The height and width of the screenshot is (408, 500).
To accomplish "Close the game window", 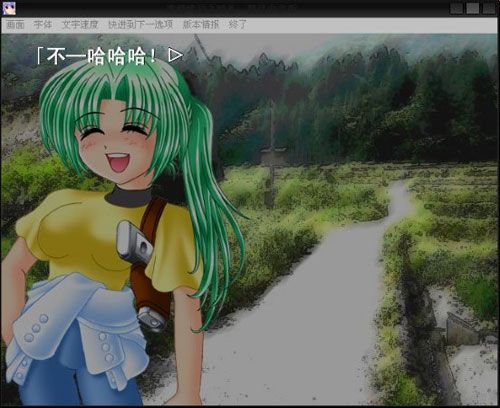I will click(489, 8).
